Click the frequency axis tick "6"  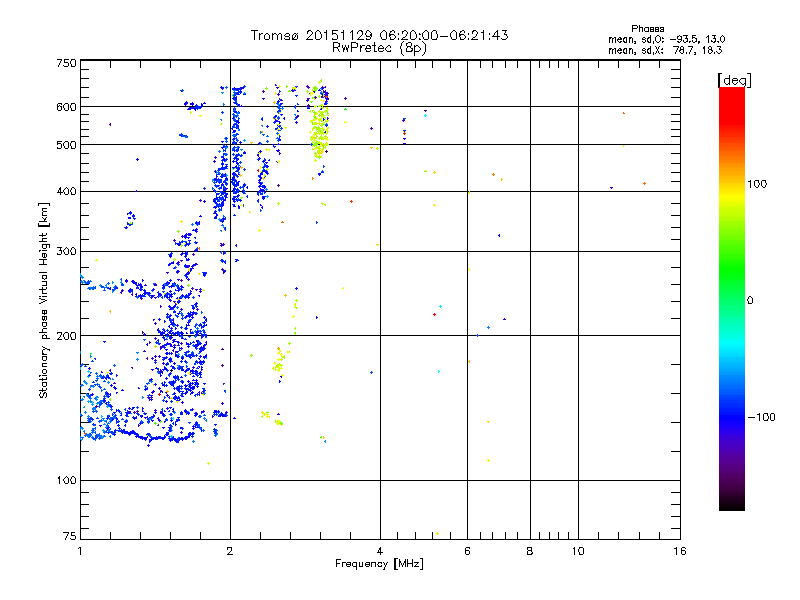(x=467, y=551)
